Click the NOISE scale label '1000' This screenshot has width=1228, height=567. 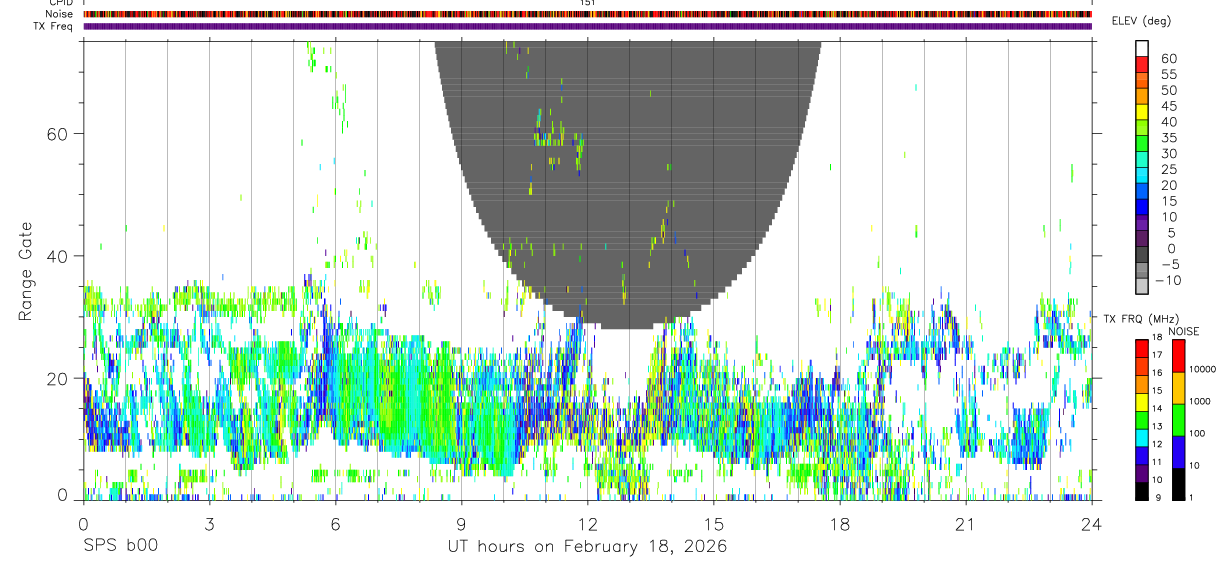point(1200,401)
